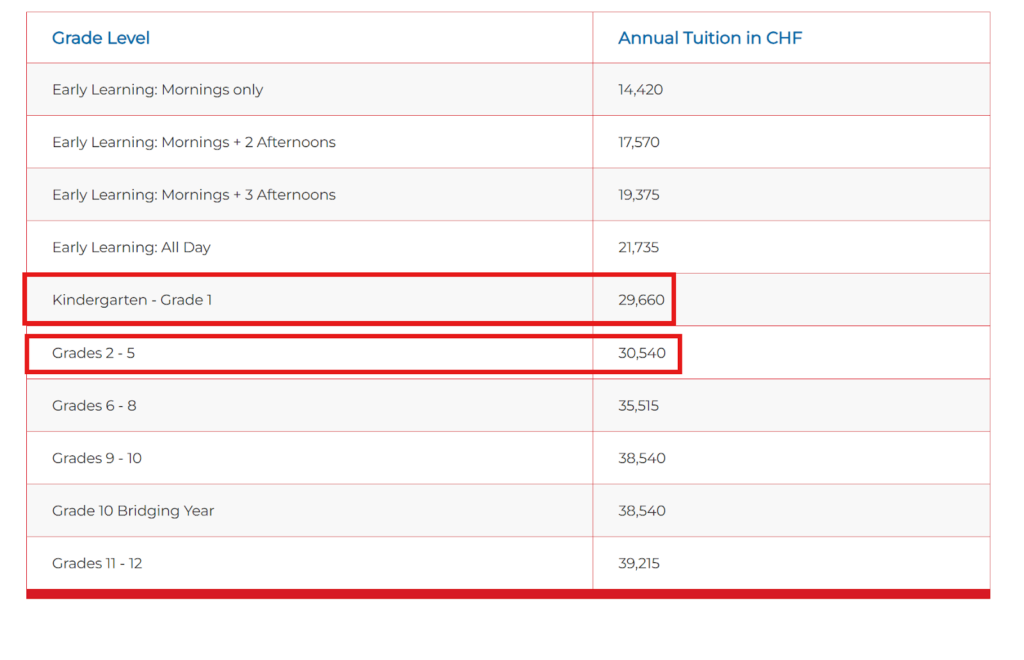Select the highlighted "Kindergarten - Grade 1" cell
1024x660 pixels.
click(x=132, y=300)
